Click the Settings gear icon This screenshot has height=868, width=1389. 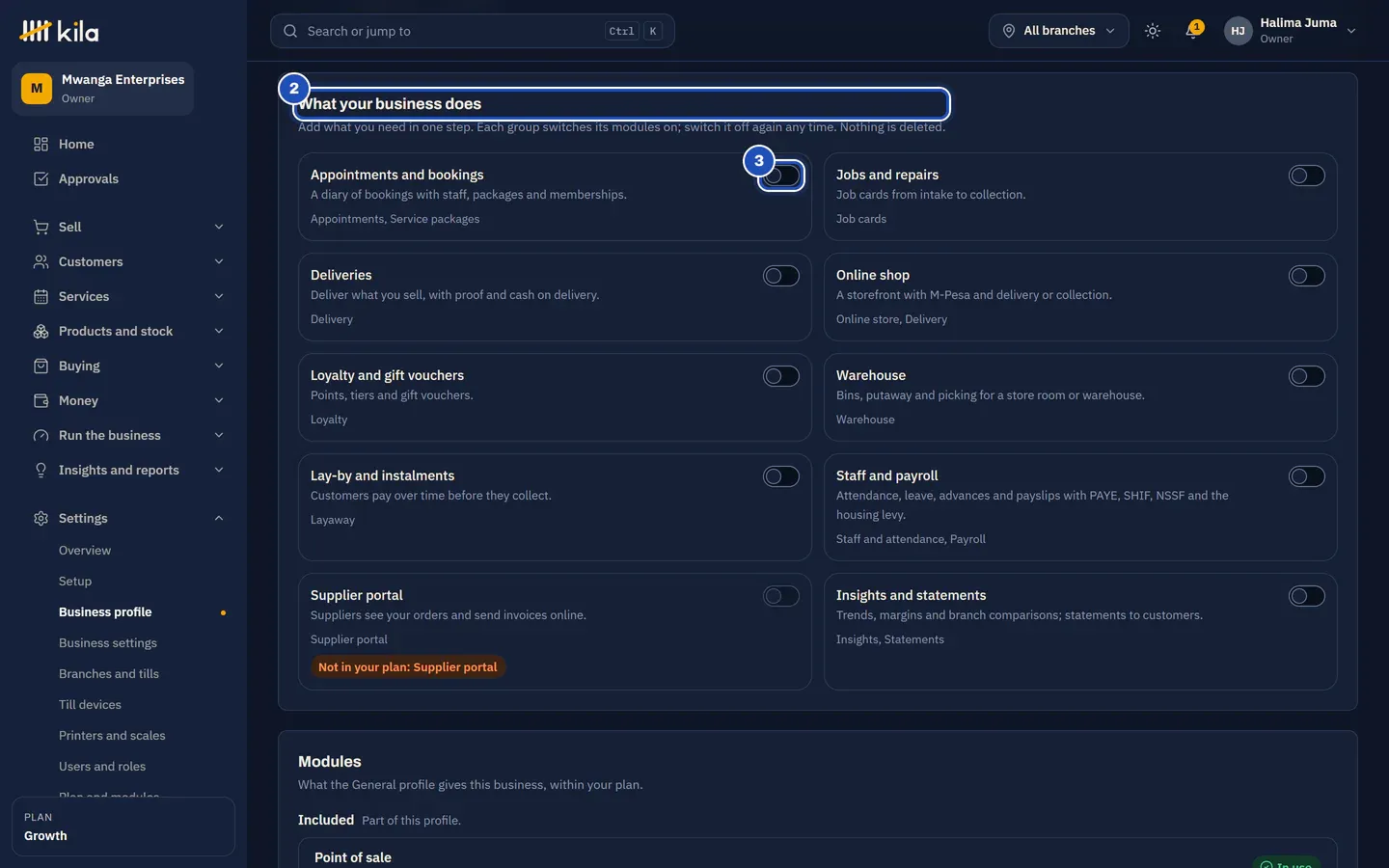pos(41,518)
